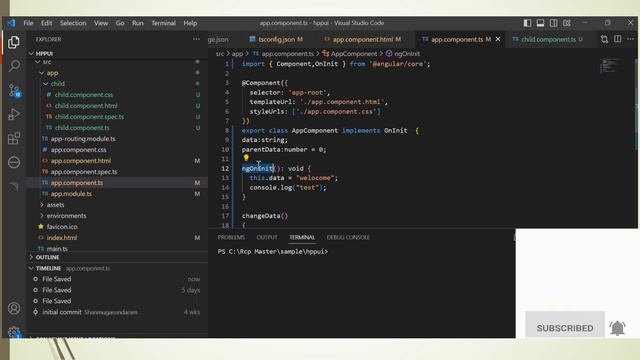This screenshot has height=360, width=640.
Task: Open the Edit menu
Action: [x=47, y=23]
